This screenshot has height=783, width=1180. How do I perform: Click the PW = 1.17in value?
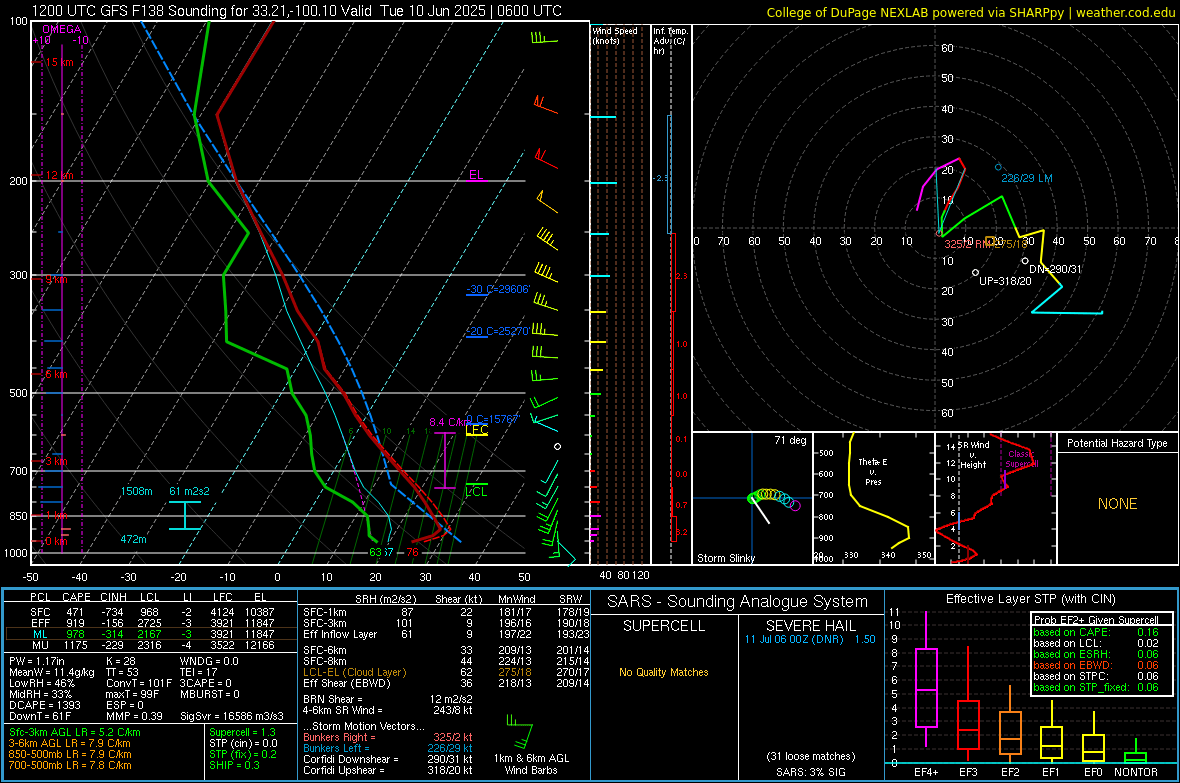37,661
